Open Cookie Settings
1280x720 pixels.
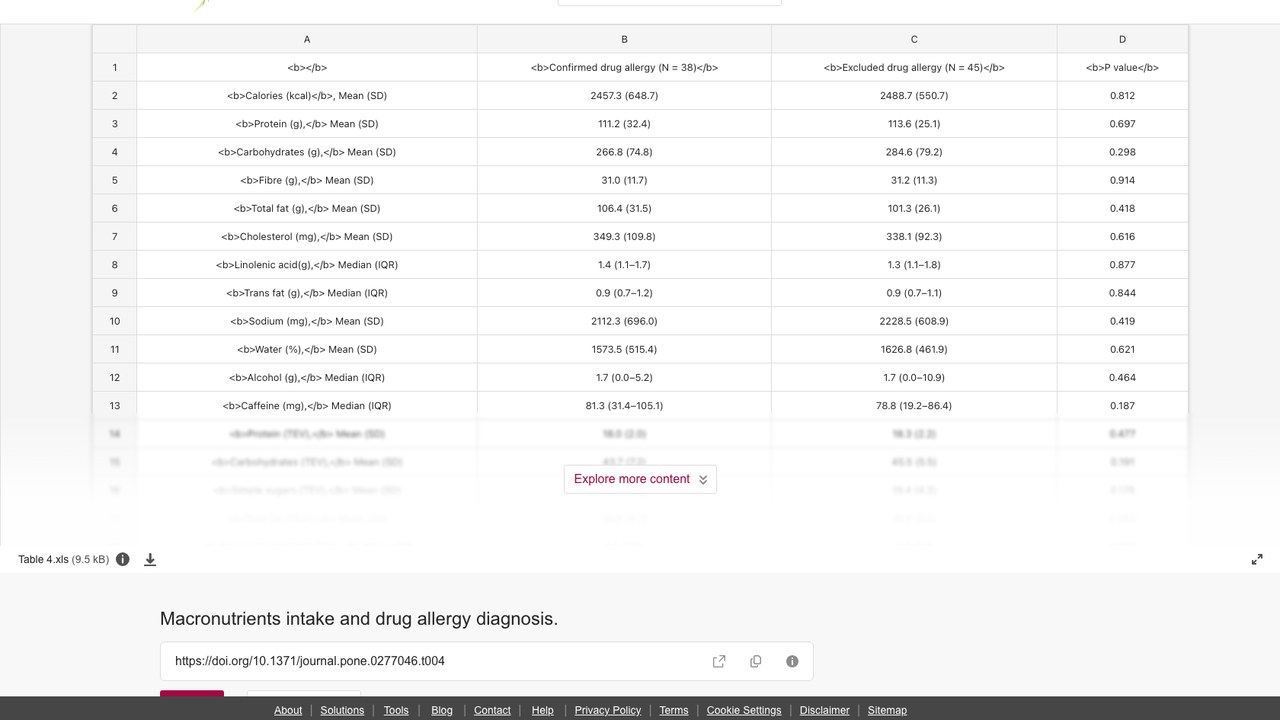[744, 710]
